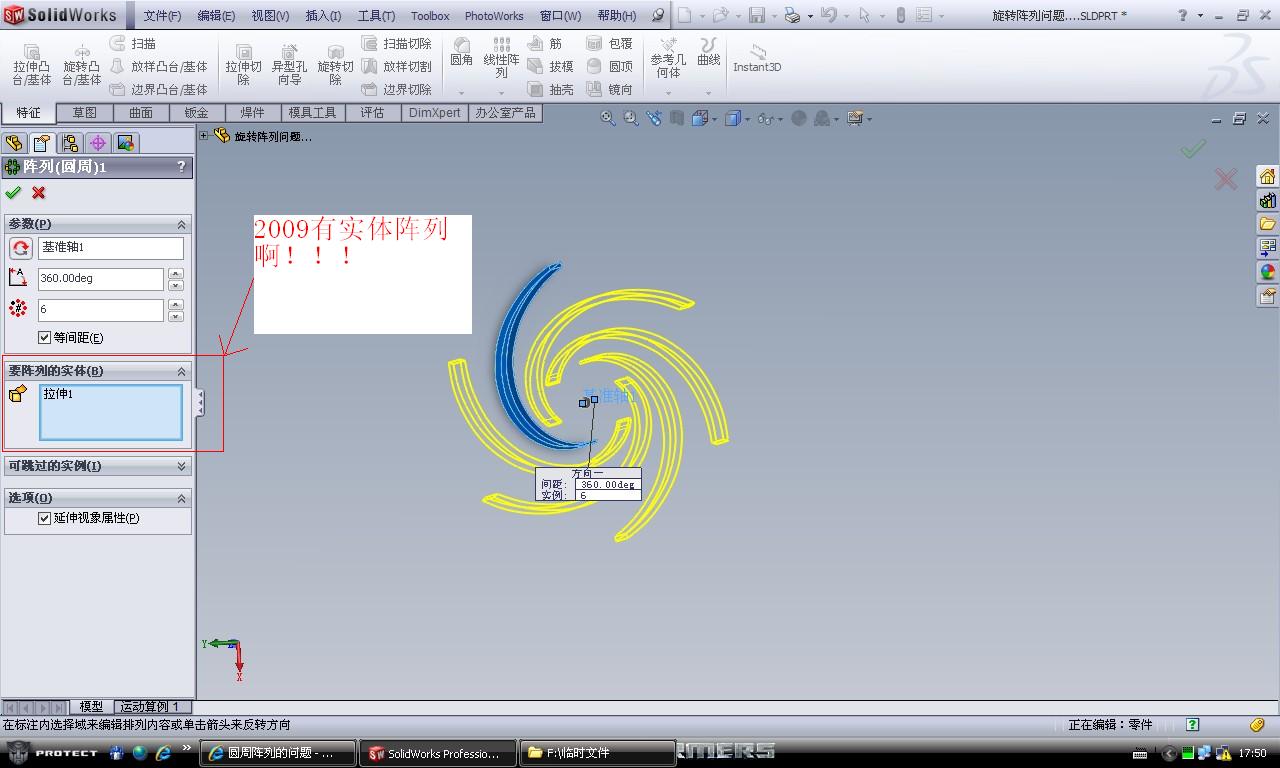
Task: Activate the Extruded Cut (拉伸切除) tool
Action: 243,65
